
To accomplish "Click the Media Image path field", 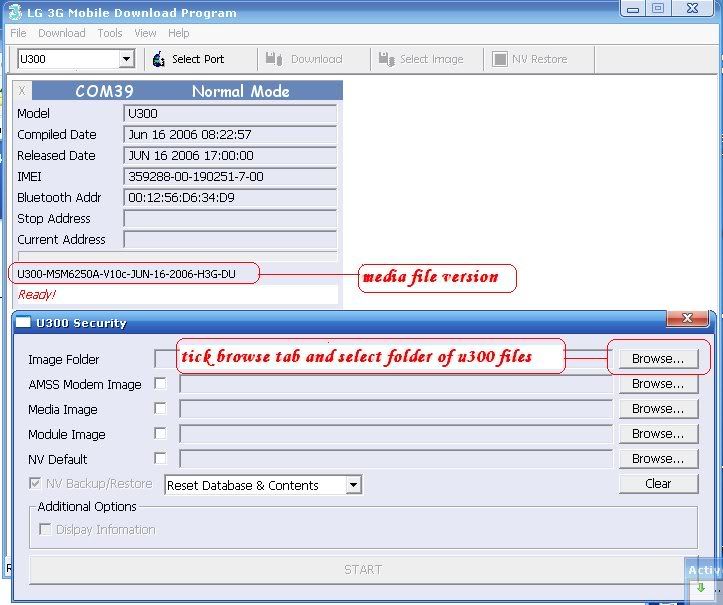I will [396, 409].
